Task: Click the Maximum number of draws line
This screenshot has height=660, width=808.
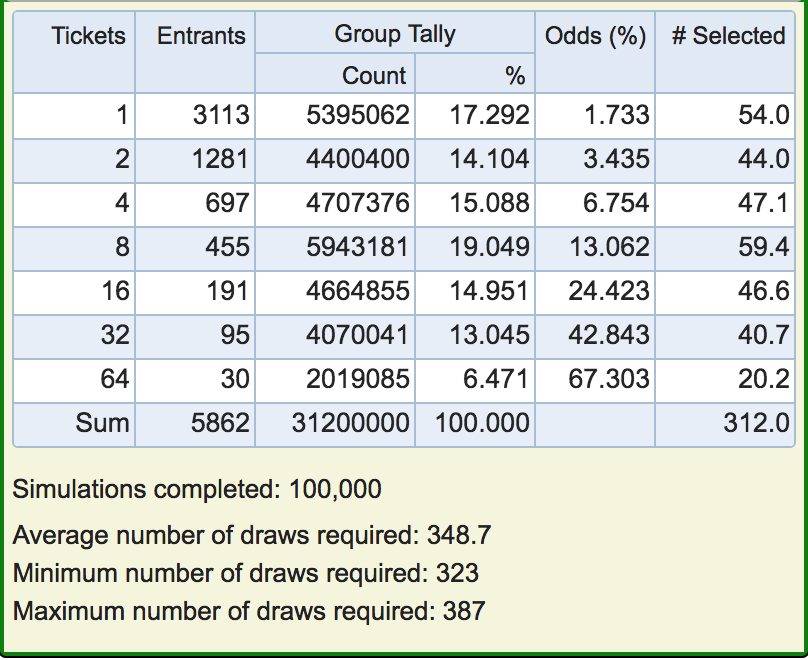Action: pos(248,611)
